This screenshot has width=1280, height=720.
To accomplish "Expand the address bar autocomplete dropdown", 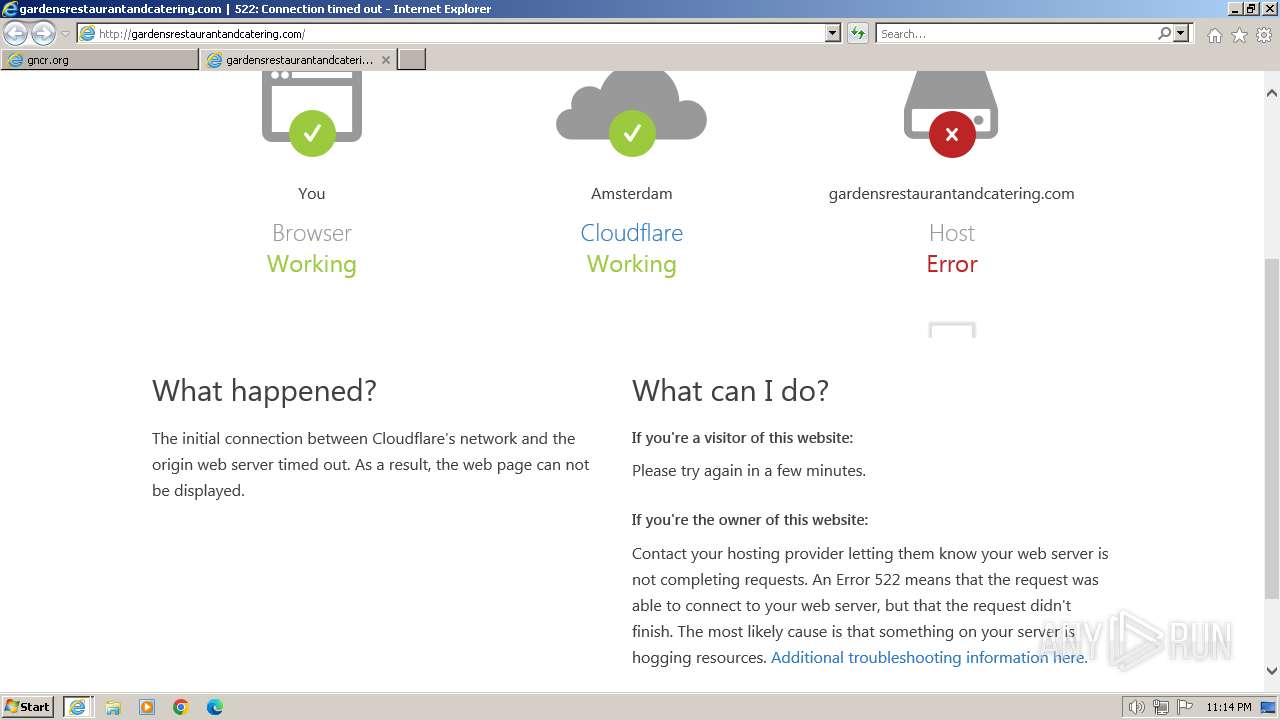I will point(833,34).
